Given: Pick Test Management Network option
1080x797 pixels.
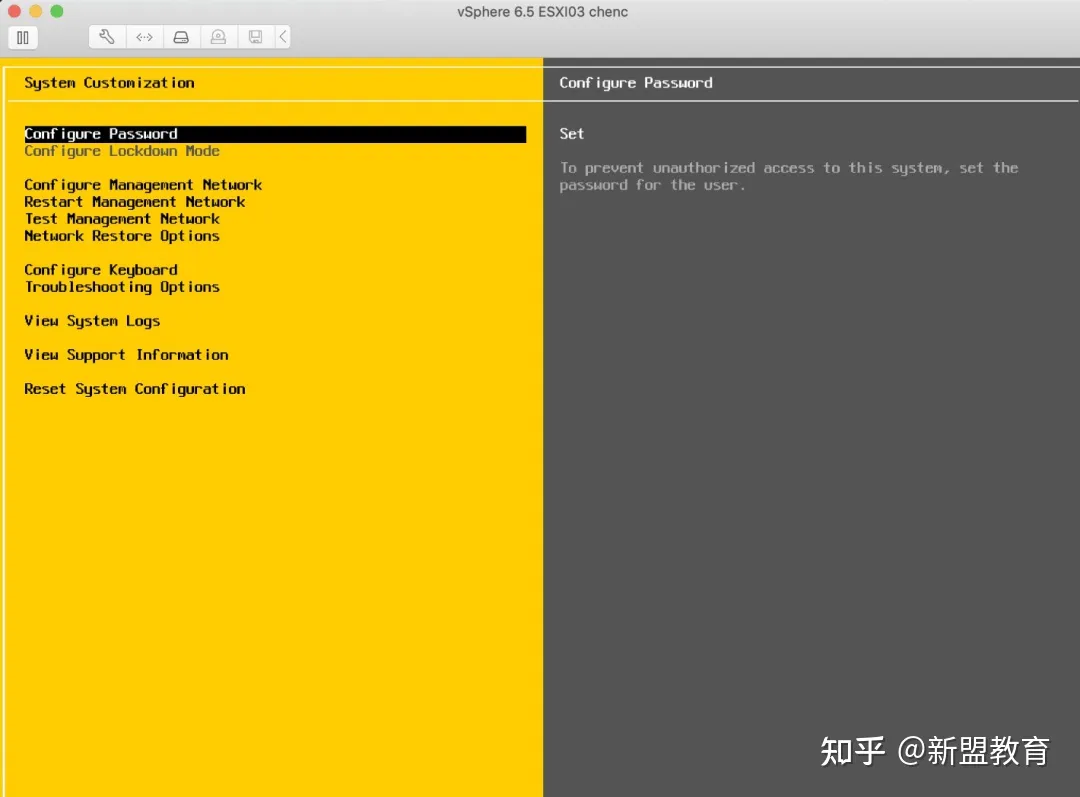Looking at the screenshot, I should click(x=122, y=219).
